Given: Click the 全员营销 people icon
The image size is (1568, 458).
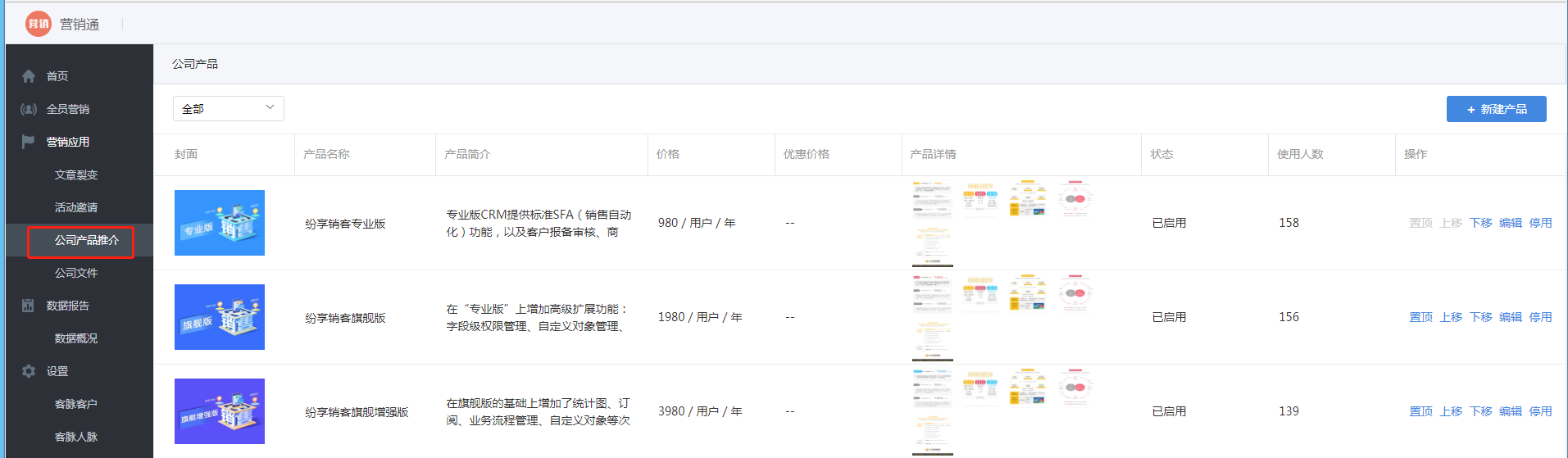Looking at the screenshot, I should (29, 109).
